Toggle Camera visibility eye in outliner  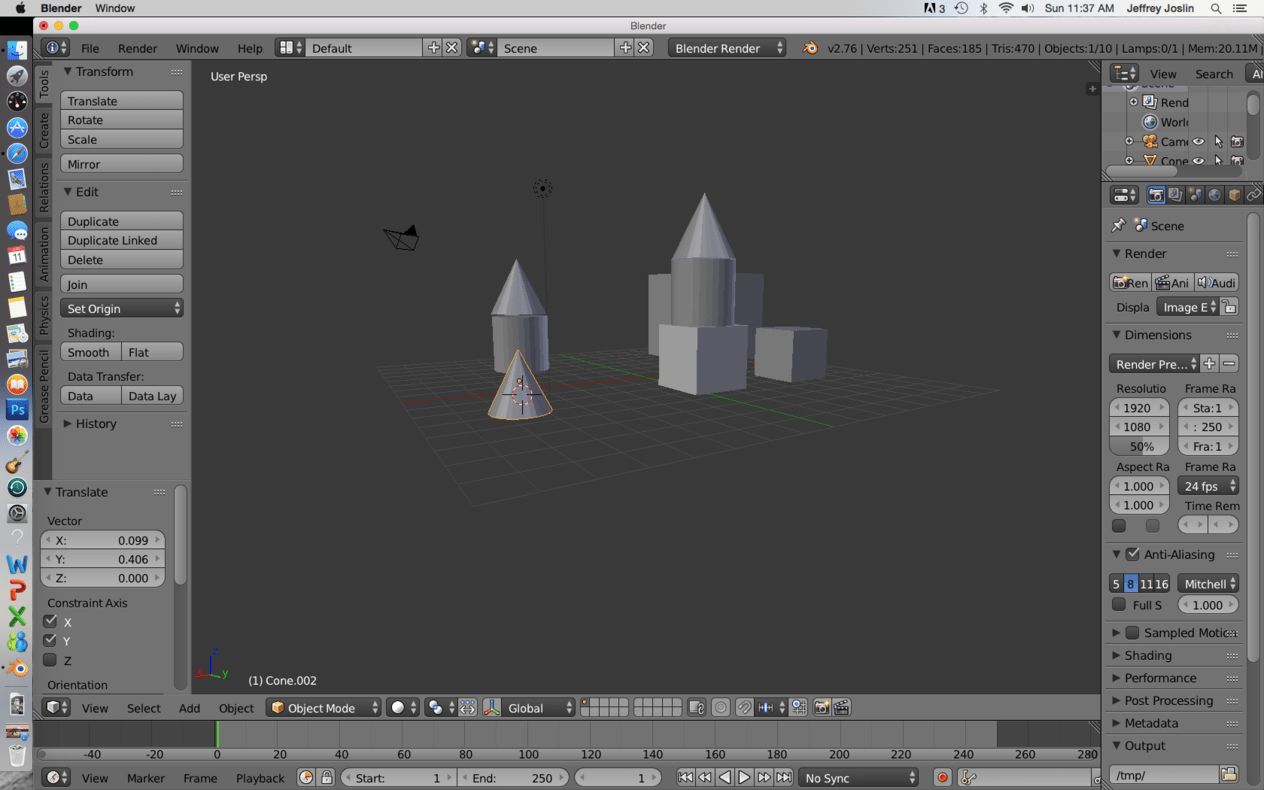[x=1198, y=142]
